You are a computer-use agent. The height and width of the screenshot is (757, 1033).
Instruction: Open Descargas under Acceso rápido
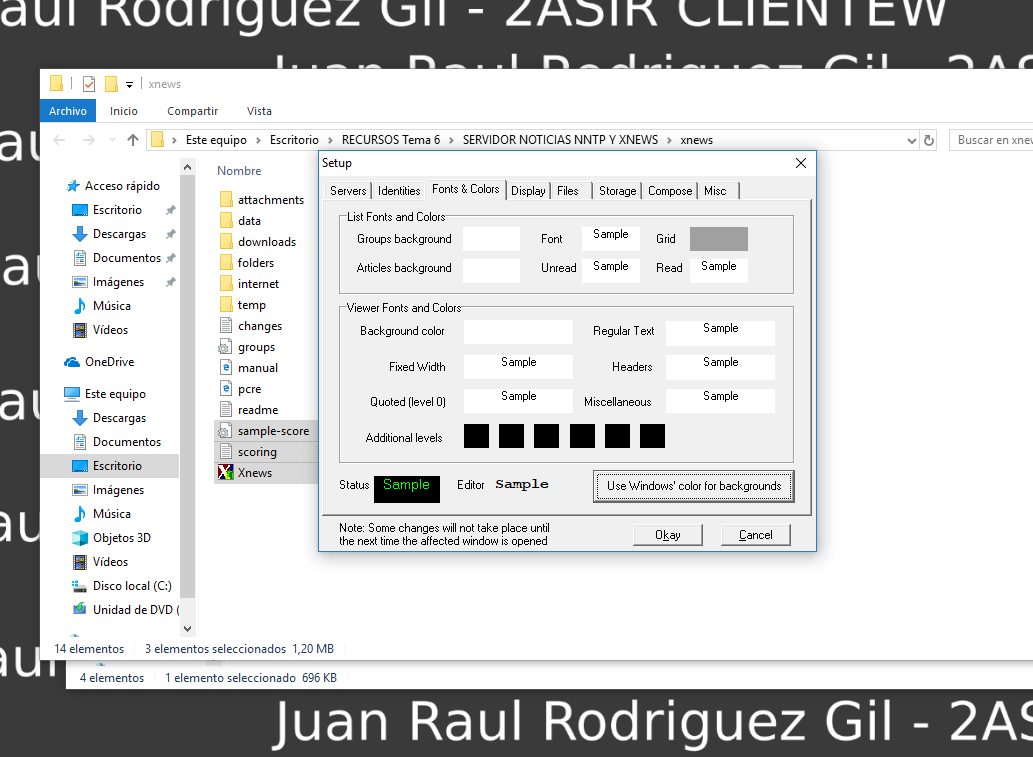(119, 234)
